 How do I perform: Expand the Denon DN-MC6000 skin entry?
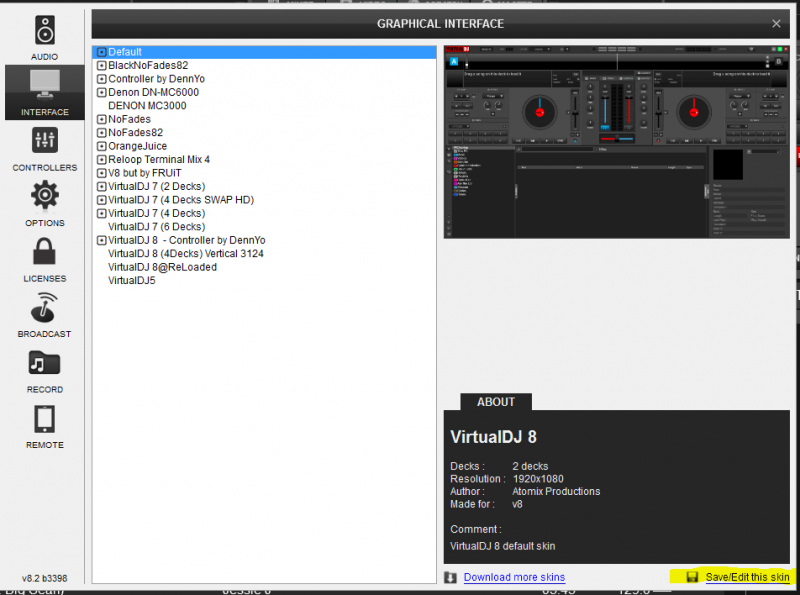[x=102, y=92]
